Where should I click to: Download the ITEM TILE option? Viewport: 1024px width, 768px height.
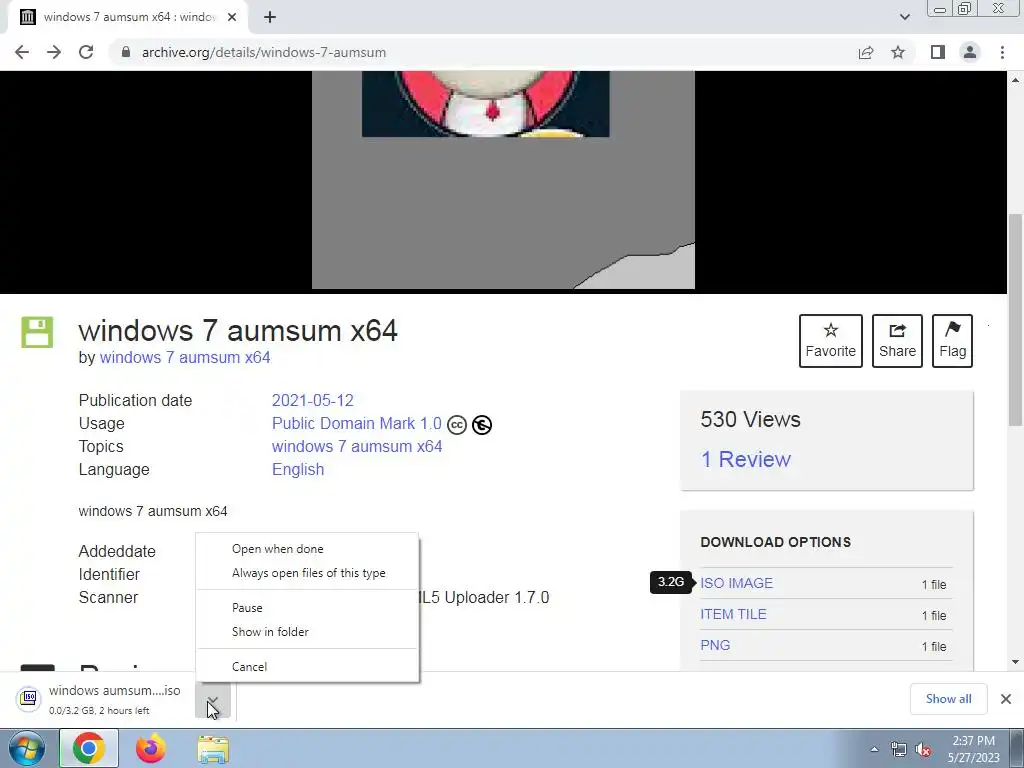[733, 614]
